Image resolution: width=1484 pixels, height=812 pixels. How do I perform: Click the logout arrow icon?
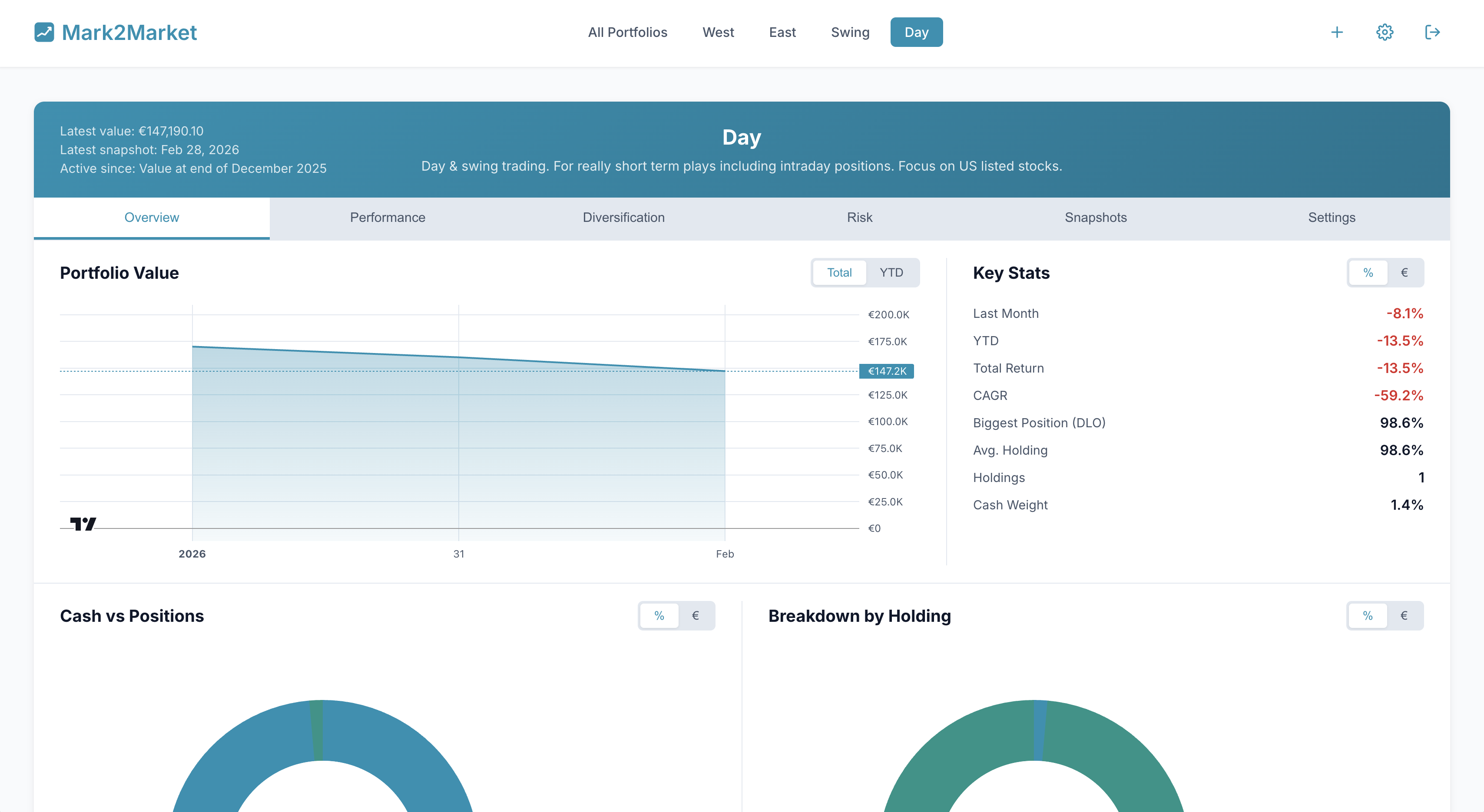click(x=1432, y=32)
